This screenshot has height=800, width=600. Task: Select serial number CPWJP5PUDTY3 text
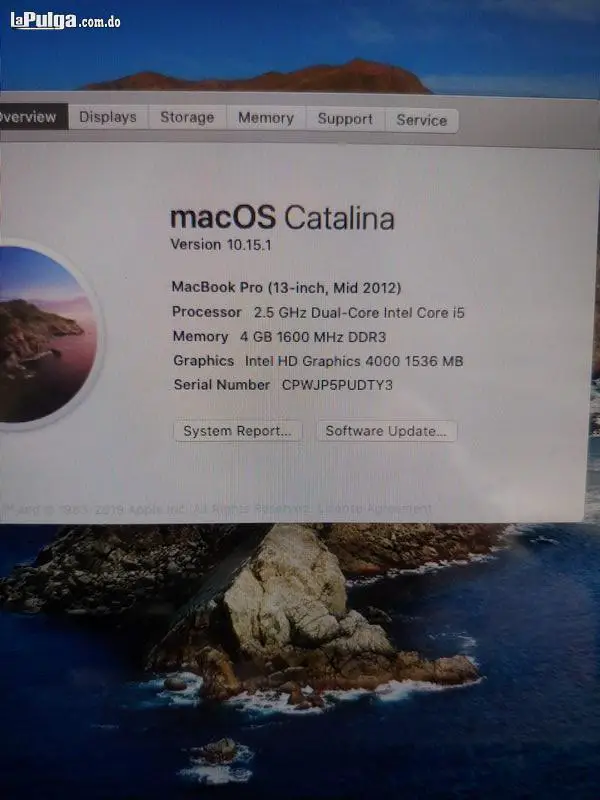(337, 385)
